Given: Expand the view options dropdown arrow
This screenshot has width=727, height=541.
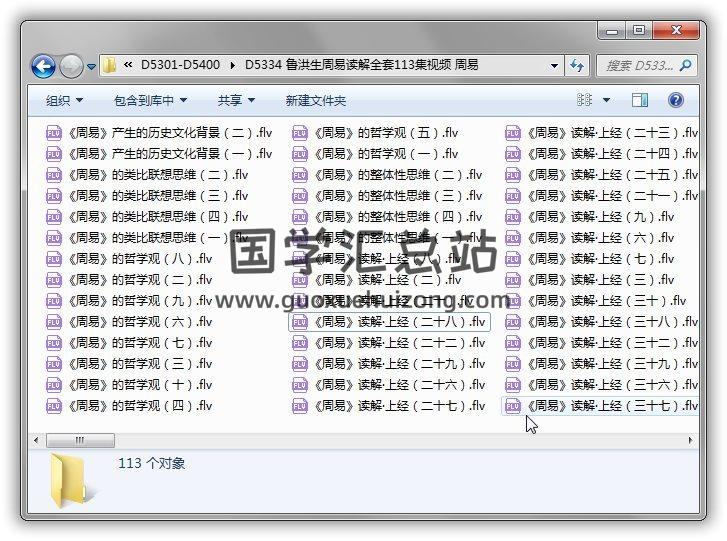Looking at the screenshot, I should tap(606, 100).
